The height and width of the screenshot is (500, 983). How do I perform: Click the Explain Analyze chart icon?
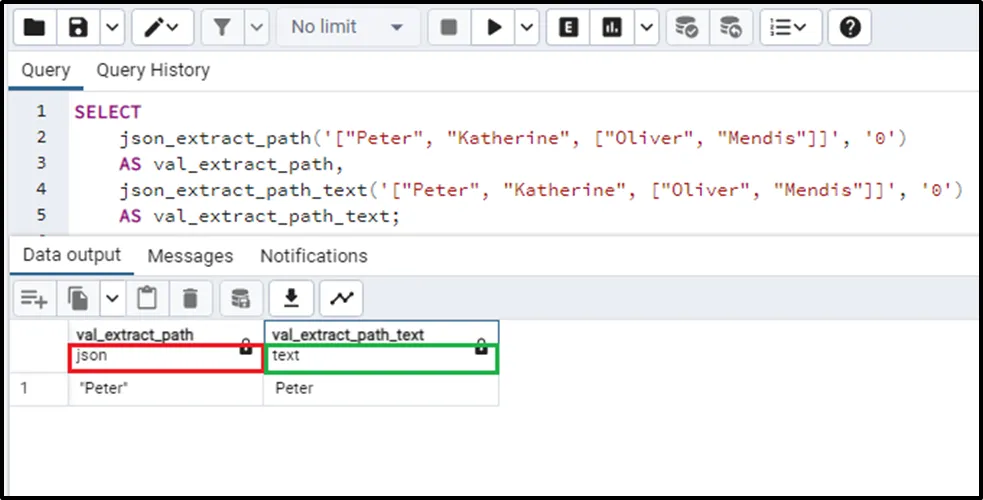612,28
